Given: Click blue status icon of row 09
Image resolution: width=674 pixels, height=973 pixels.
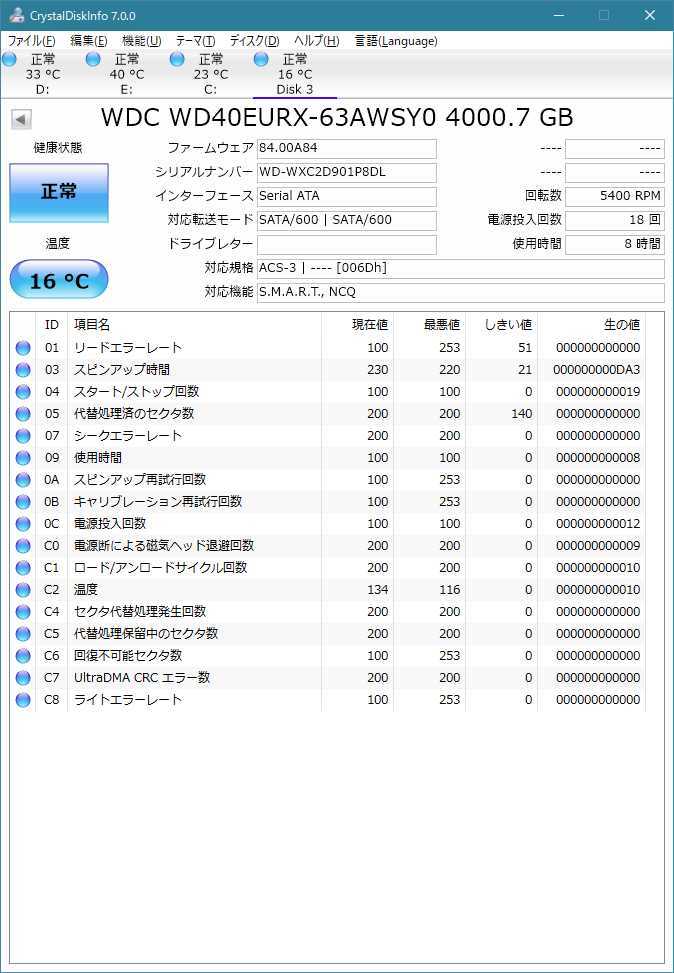Looking at the screenshot, I should pos(23,458).
